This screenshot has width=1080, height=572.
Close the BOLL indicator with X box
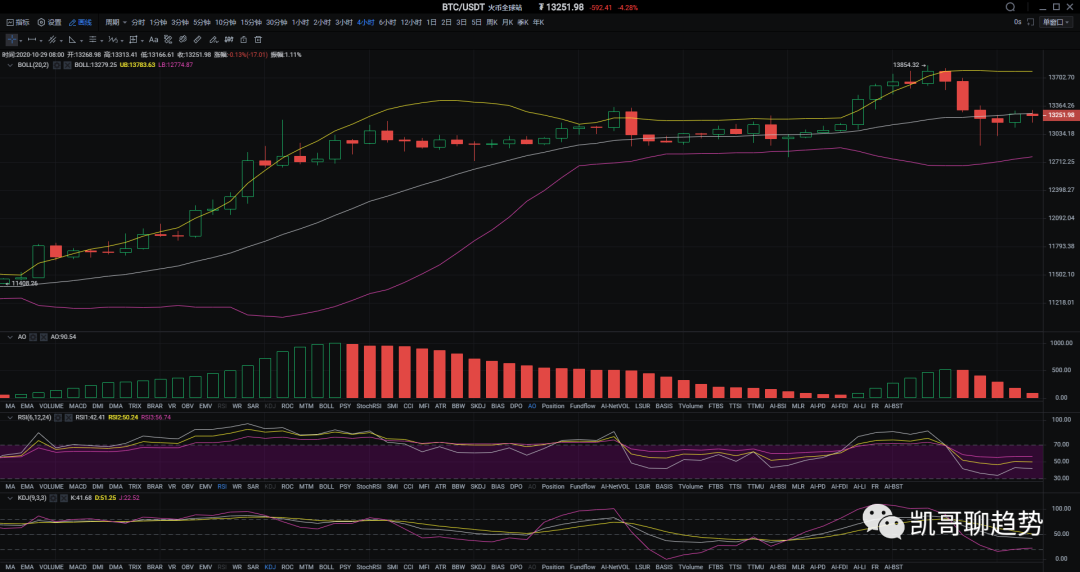tap(68, 65)
